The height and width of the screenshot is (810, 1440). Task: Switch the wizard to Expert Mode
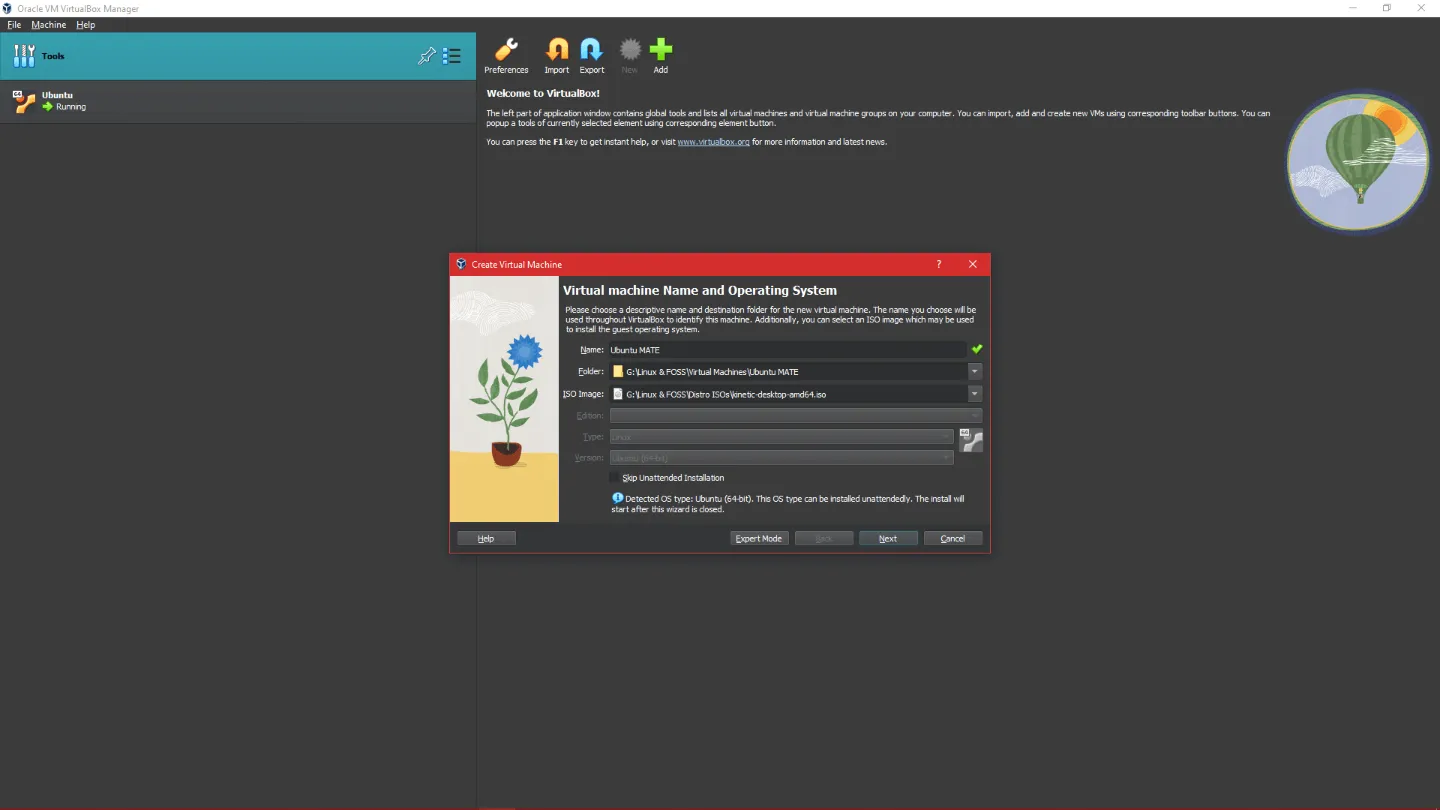click(x=759, y=538)
